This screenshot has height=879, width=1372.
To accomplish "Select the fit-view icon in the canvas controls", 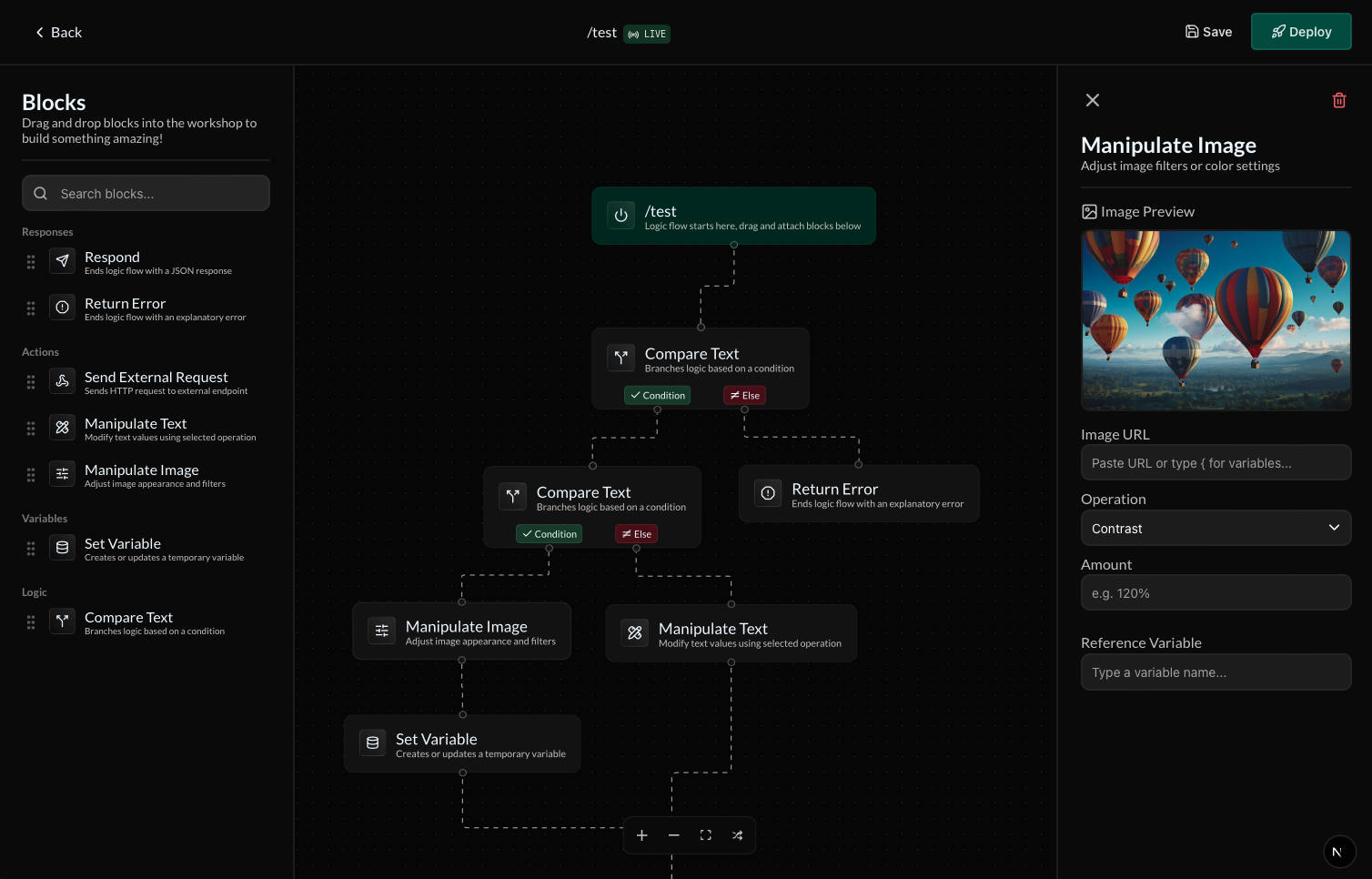I will pyautogui.click(x=705, y=835).
